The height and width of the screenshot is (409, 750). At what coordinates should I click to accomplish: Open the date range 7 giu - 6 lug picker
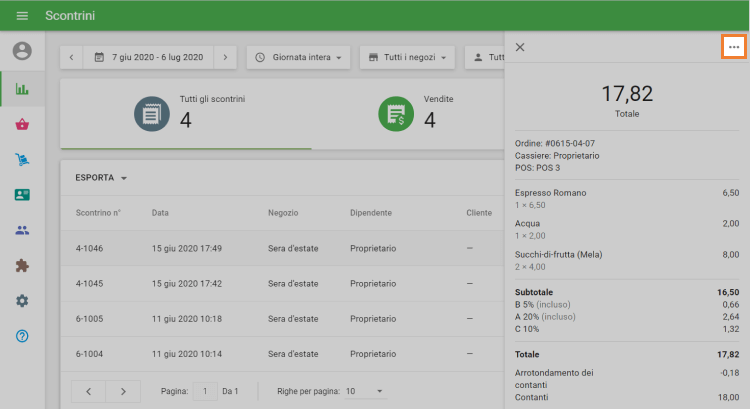click(149, 58)
